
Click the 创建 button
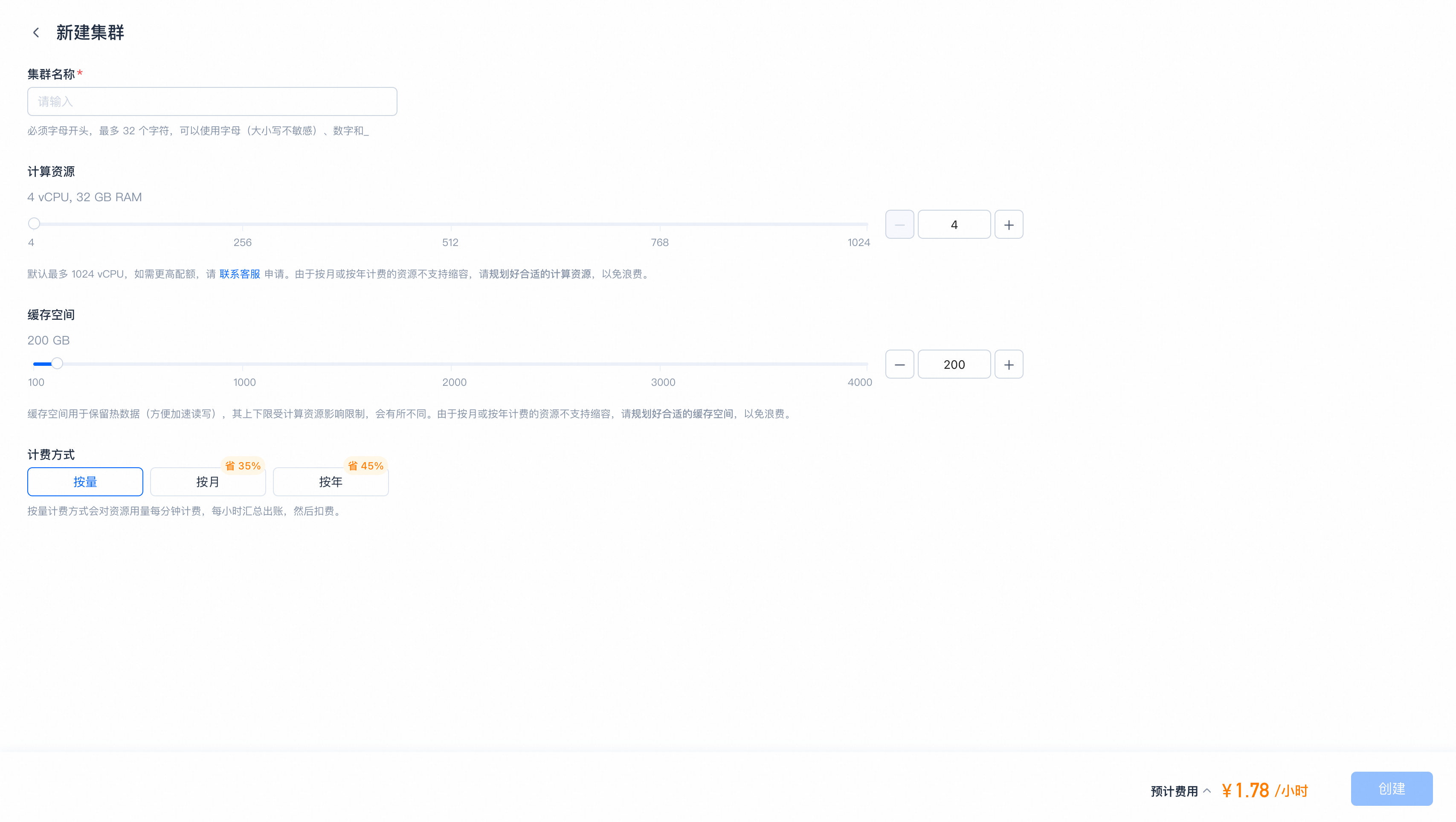(1392, 789)
